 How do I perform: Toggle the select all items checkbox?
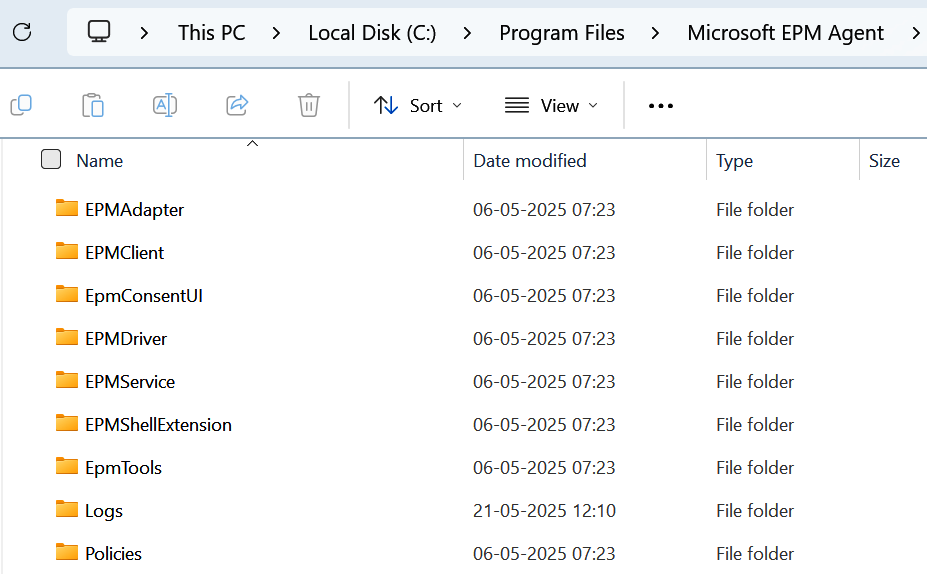(51, 159)
